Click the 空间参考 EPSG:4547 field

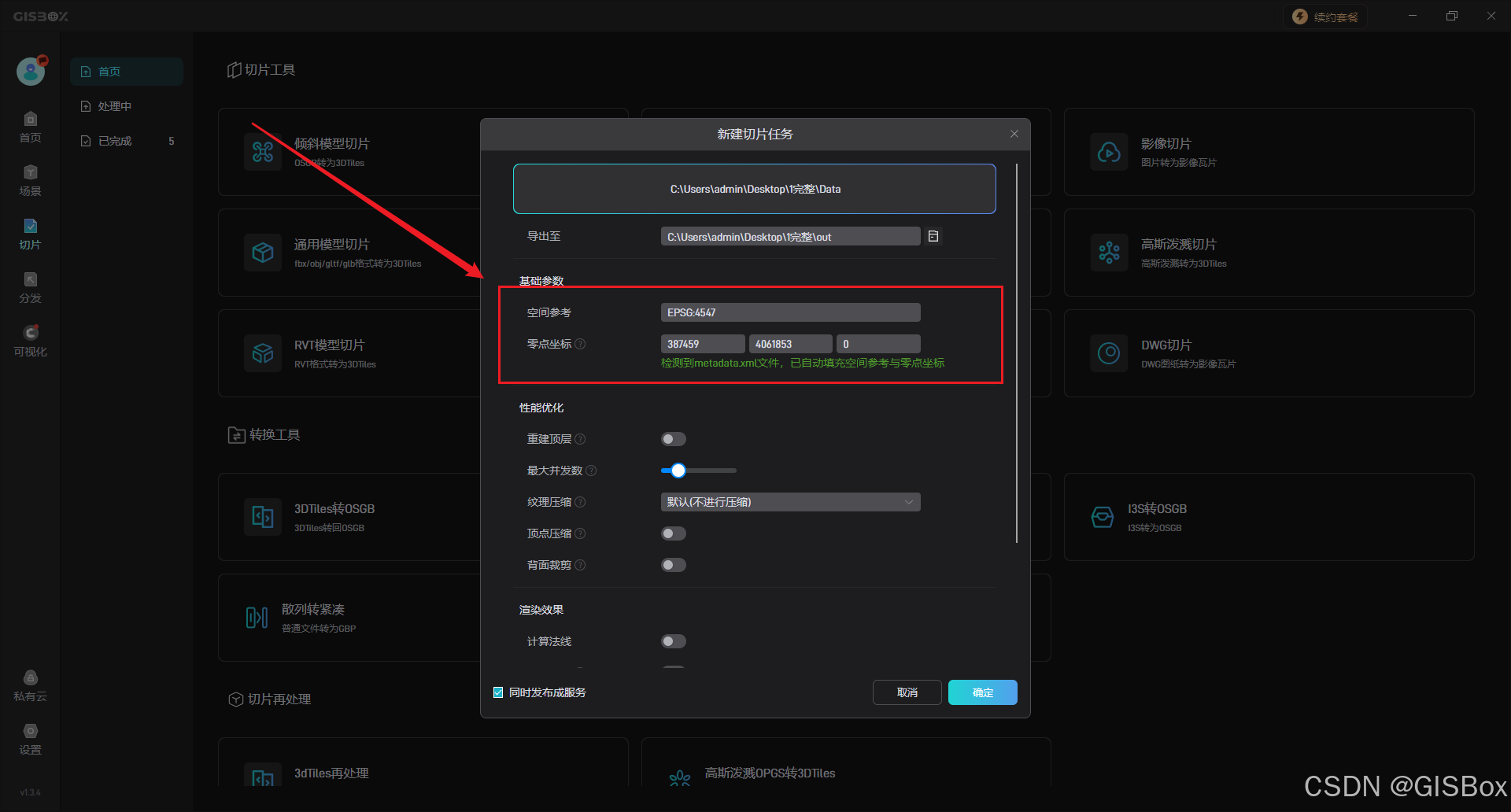point(791,312)
